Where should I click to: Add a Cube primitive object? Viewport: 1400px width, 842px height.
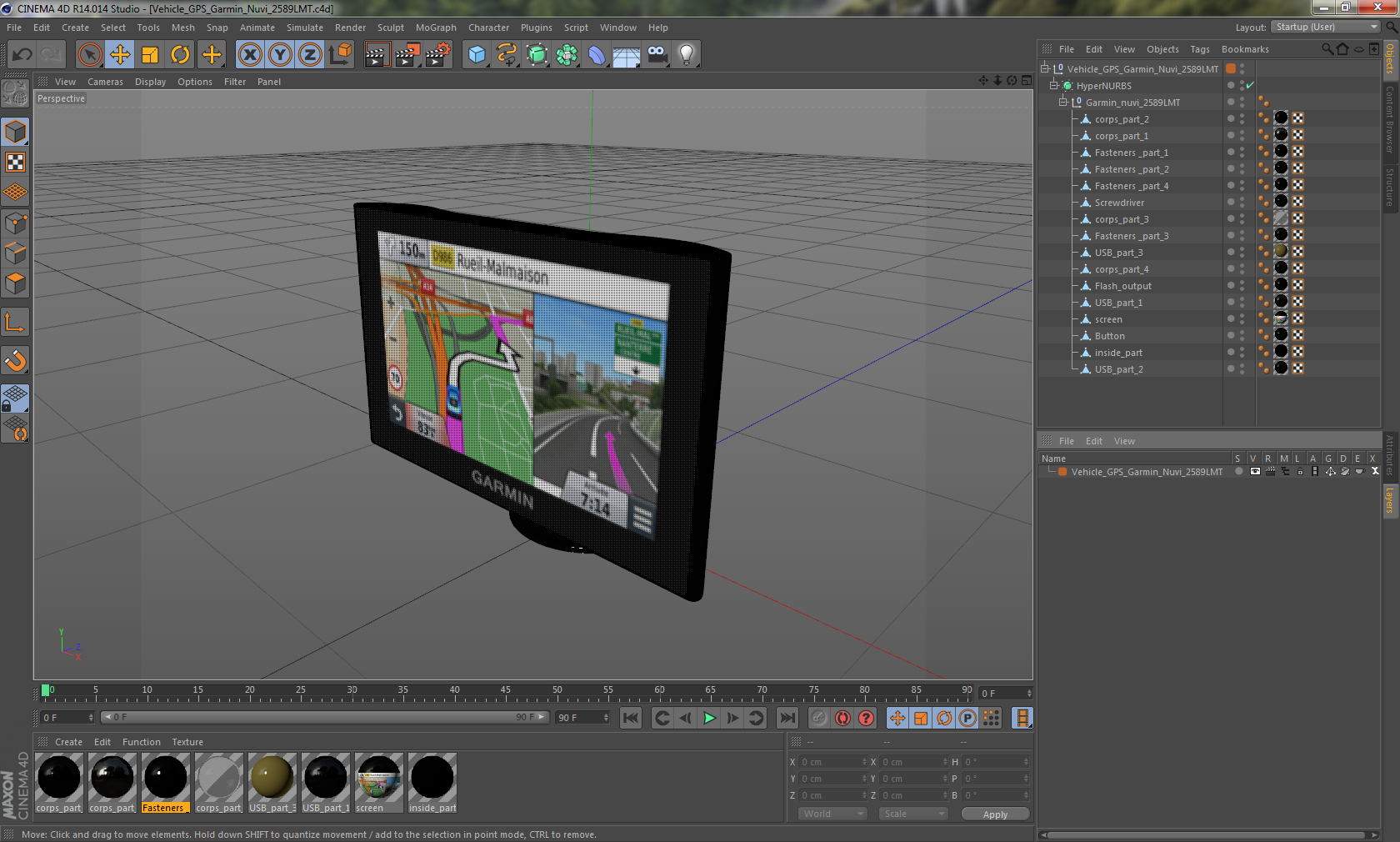click(477, 55)
